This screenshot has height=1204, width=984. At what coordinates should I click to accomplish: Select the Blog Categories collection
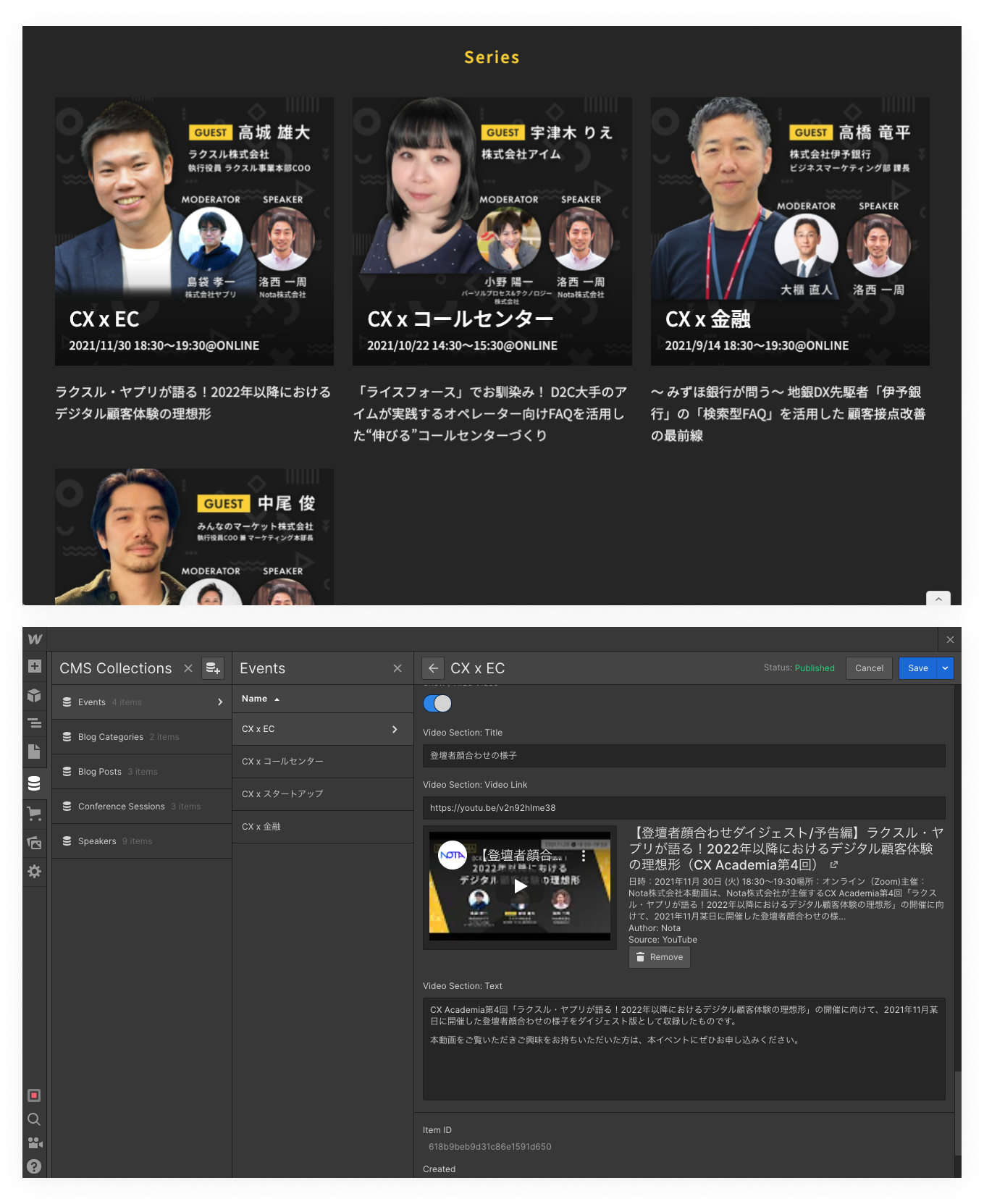(x=142, y=737)
